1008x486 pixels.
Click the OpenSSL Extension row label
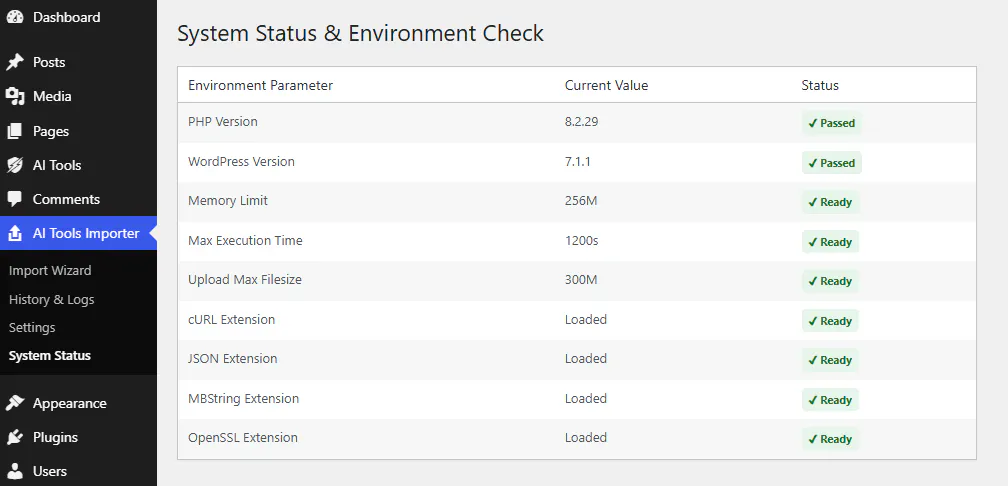[x=242, y=438]
